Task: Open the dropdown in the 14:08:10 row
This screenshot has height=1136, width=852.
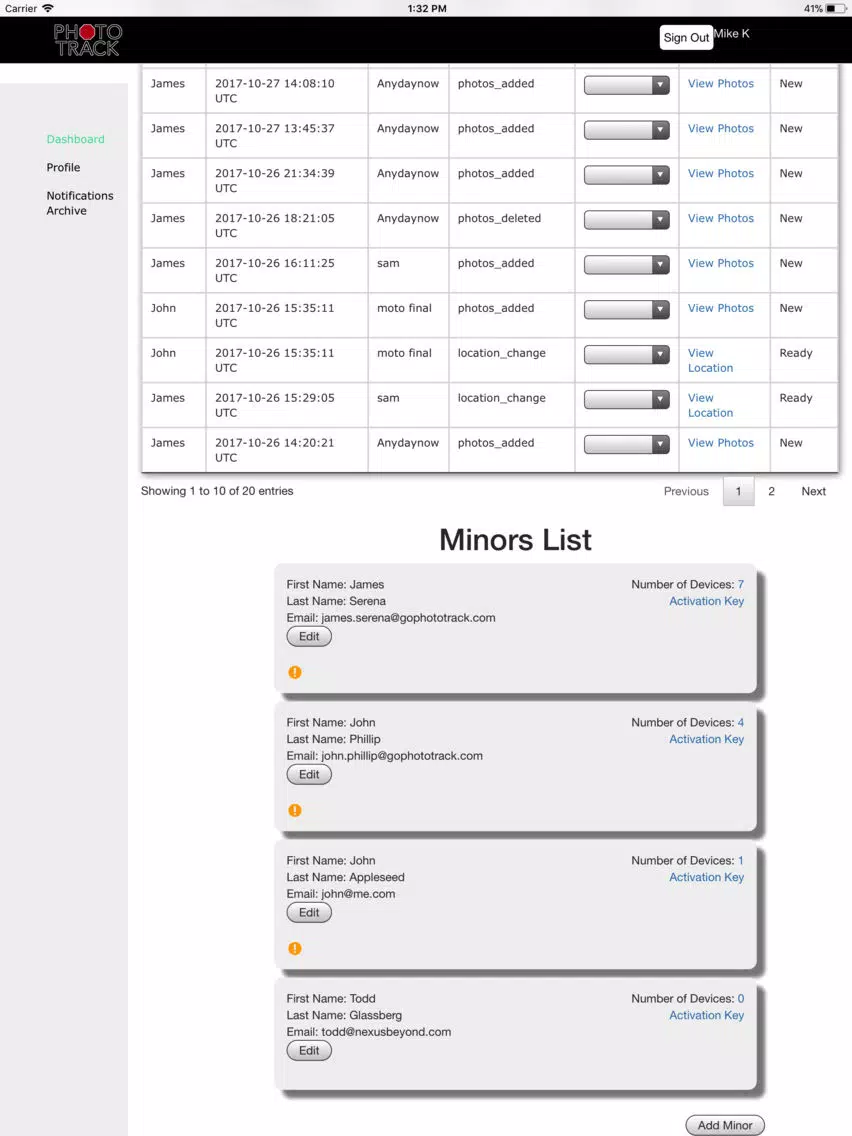Action: tap(627, 85)
